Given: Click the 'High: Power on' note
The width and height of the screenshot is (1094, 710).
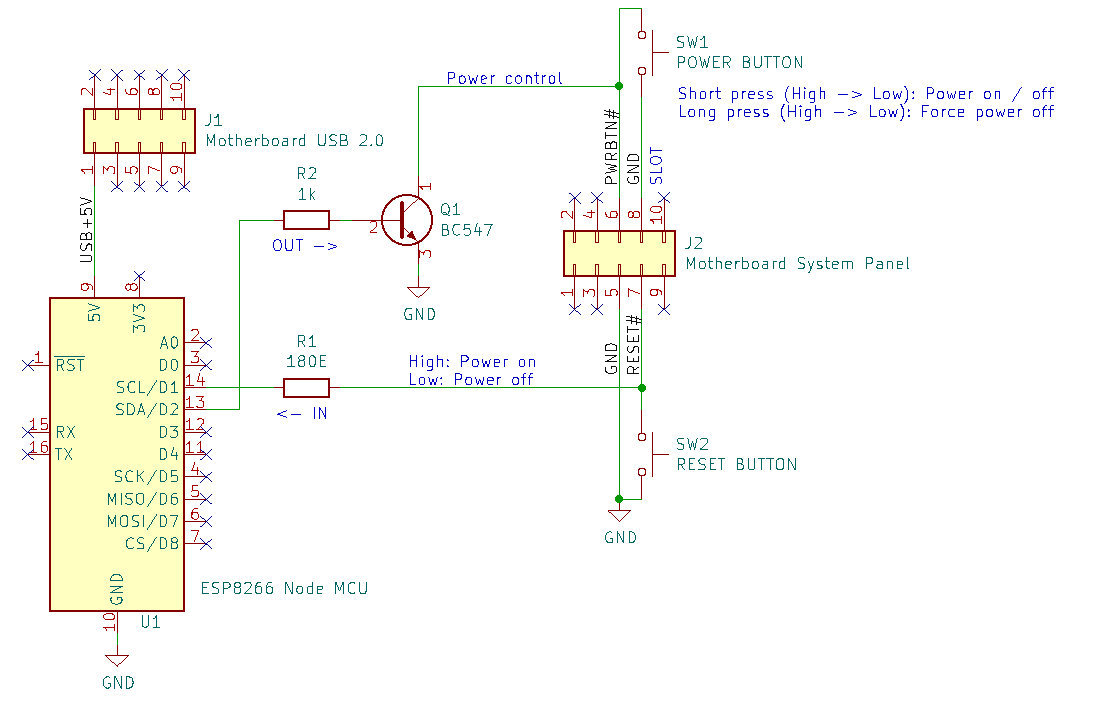Looking at the screenshot, I should (x=472, y=362).
